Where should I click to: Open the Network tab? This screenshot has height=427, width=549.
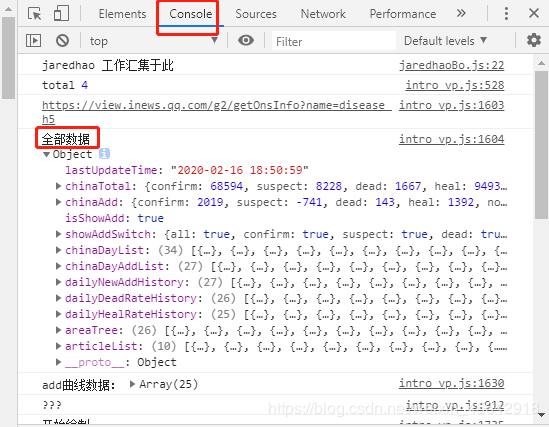(x=323, y=14)
